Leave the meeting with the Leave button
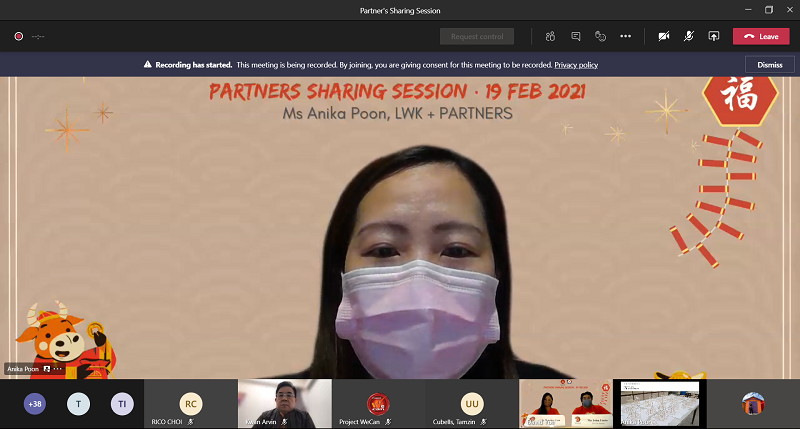Viewport: 800px width, 429px height. (x=760, y=36)
